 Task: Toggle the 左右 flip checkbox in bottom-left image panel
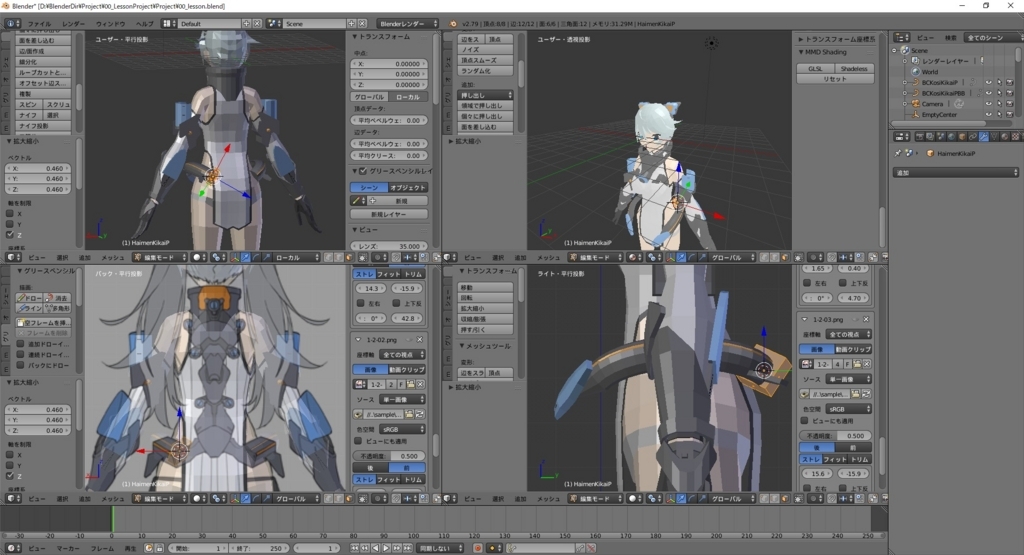coord(360,304)
